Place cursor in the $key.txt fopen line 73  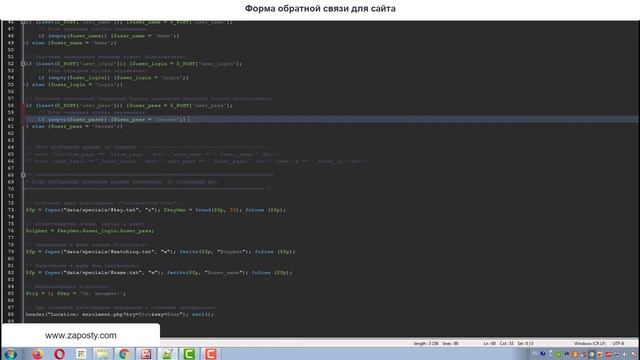(x=156, y=210)
